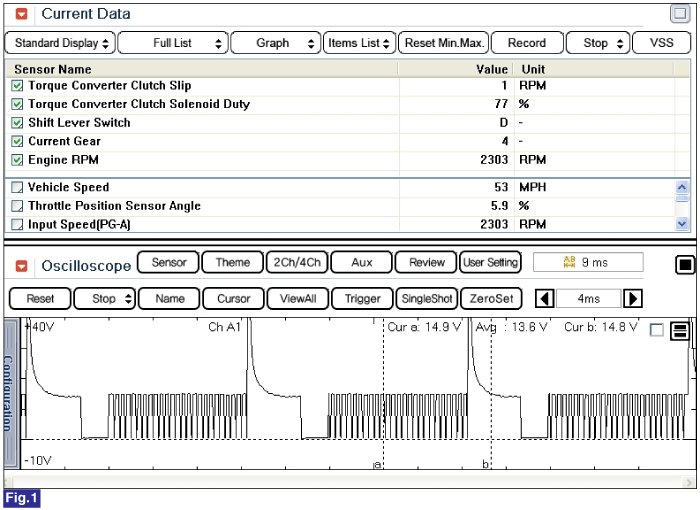The height and width of the screenshot is (510, 700).
Task: Open the Graph dropdown selector
Action: (275, 43)
